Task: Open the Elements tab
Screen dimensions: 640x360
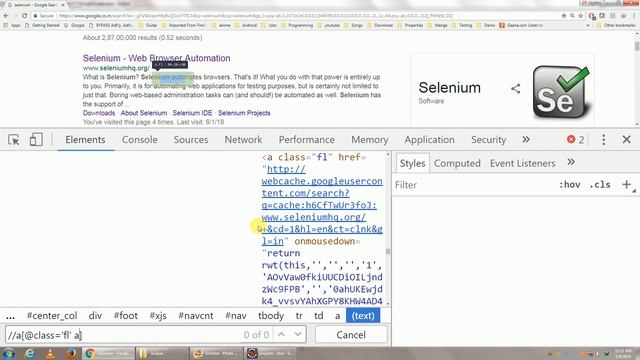Action: coord(85,140)
